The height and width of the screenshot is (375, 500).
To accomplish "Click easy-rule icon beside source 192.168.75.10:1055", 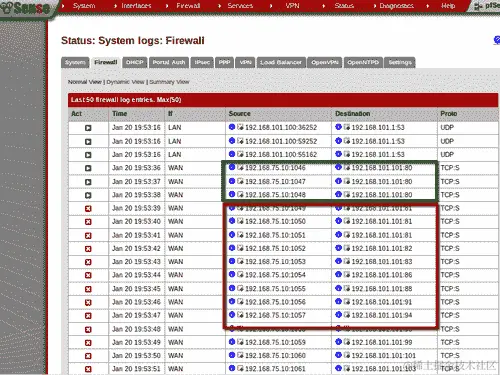I will [x=240, y=288].
